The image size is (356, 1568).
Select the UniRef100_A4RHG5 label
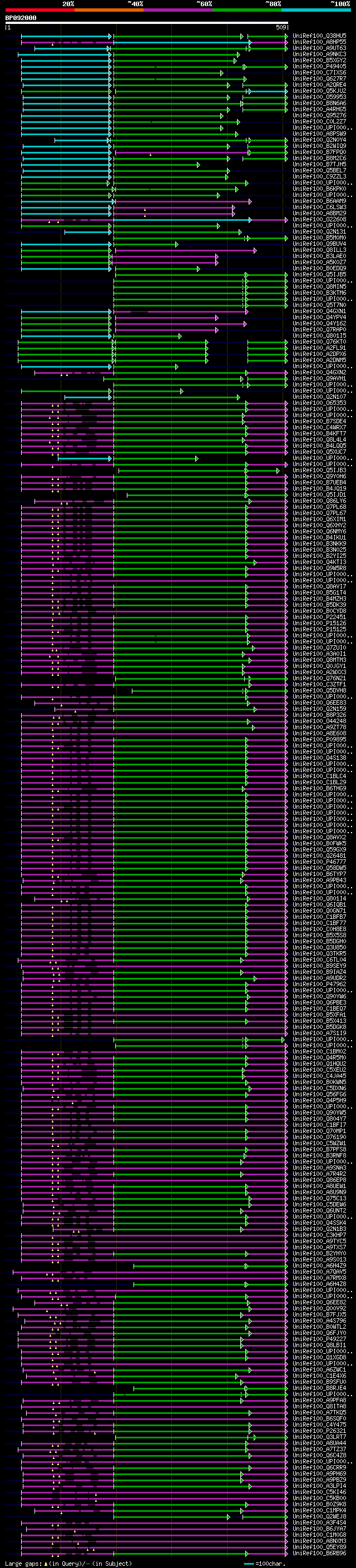tap(319, 110)
